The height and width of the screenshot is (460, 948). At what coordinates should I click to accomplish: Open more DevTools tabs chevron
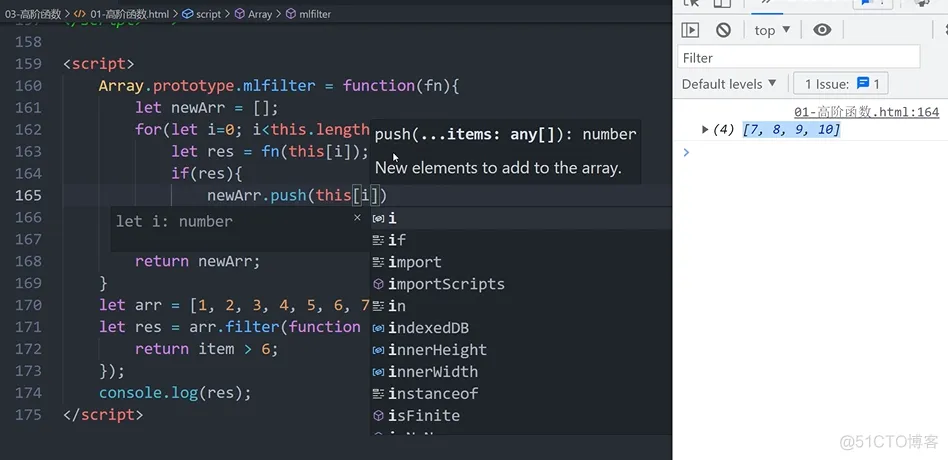[x=766, y=2]
